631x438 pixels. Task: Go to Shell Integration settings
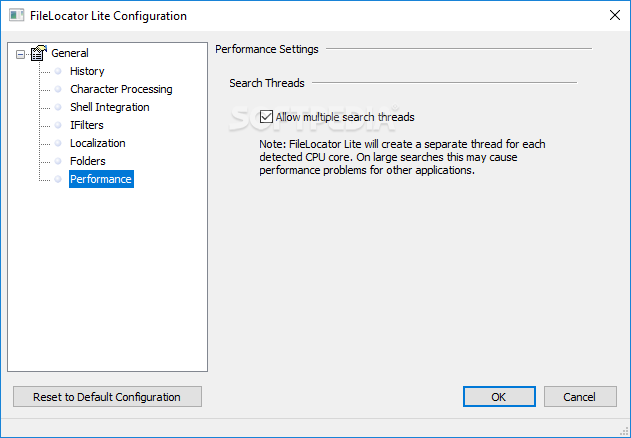click(x=109, y=107)
